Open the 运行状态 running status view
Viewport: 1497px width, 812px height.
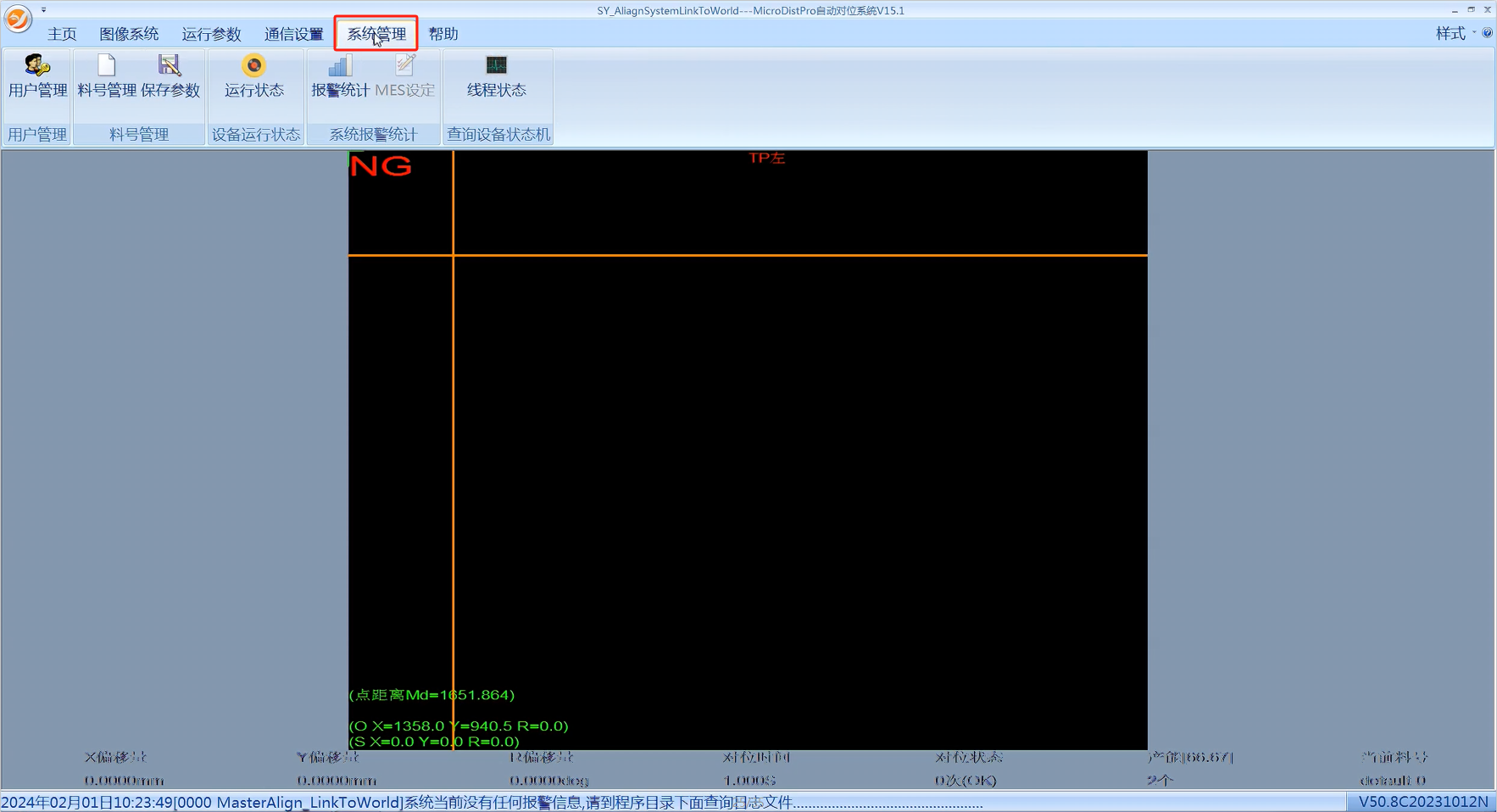pos(253,76)
